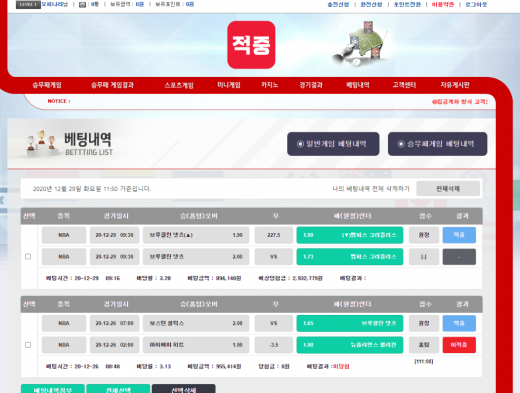
Task: Click the LEVEL 1 badge
Action: pos(28,4)
